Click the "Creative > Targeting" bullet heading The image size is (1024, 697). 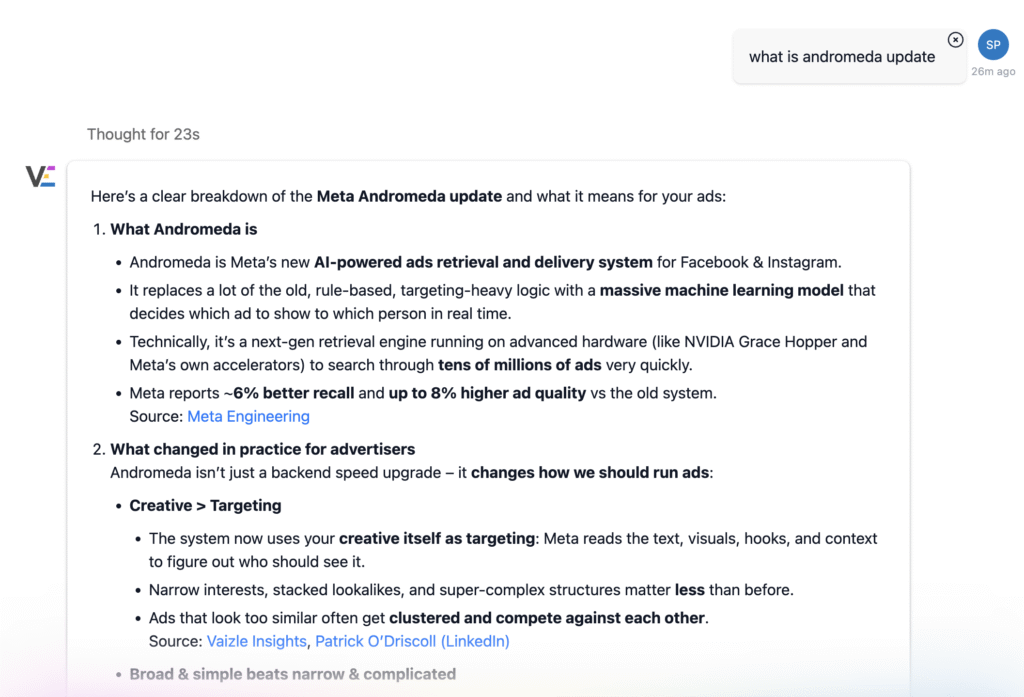[x=205, y=505]
